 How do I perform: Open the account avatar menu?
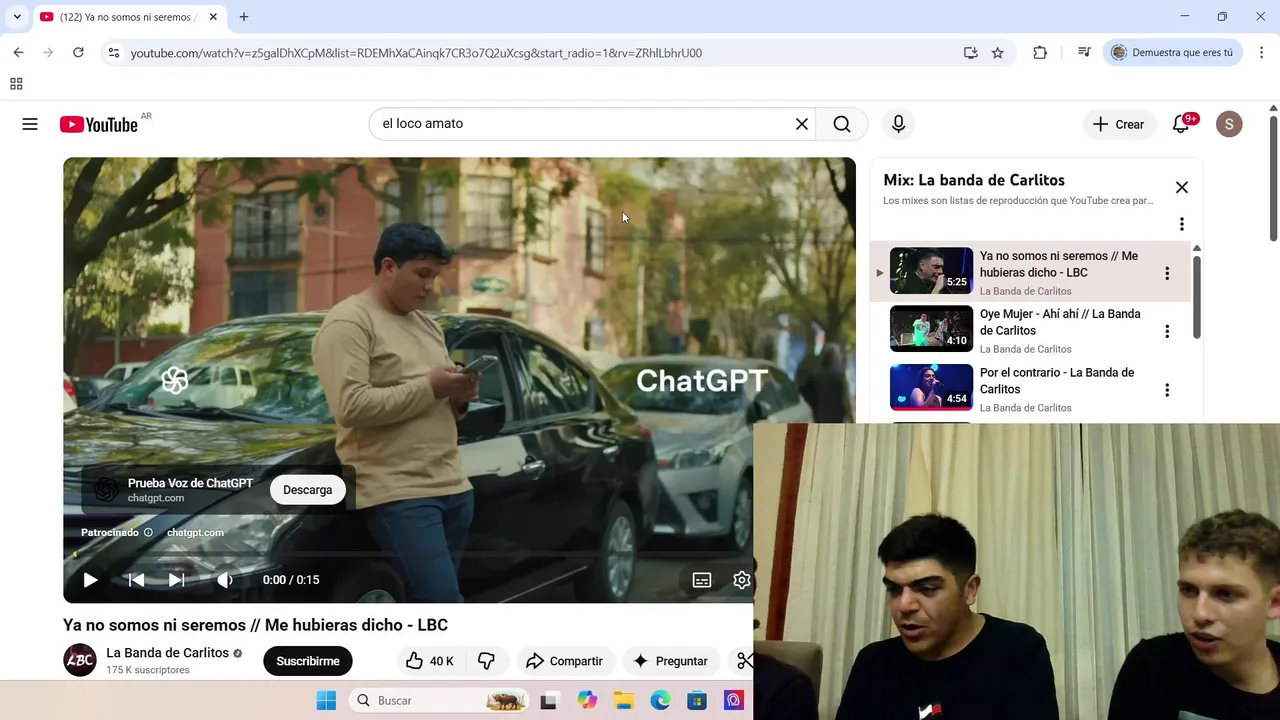coord(1229,124)
